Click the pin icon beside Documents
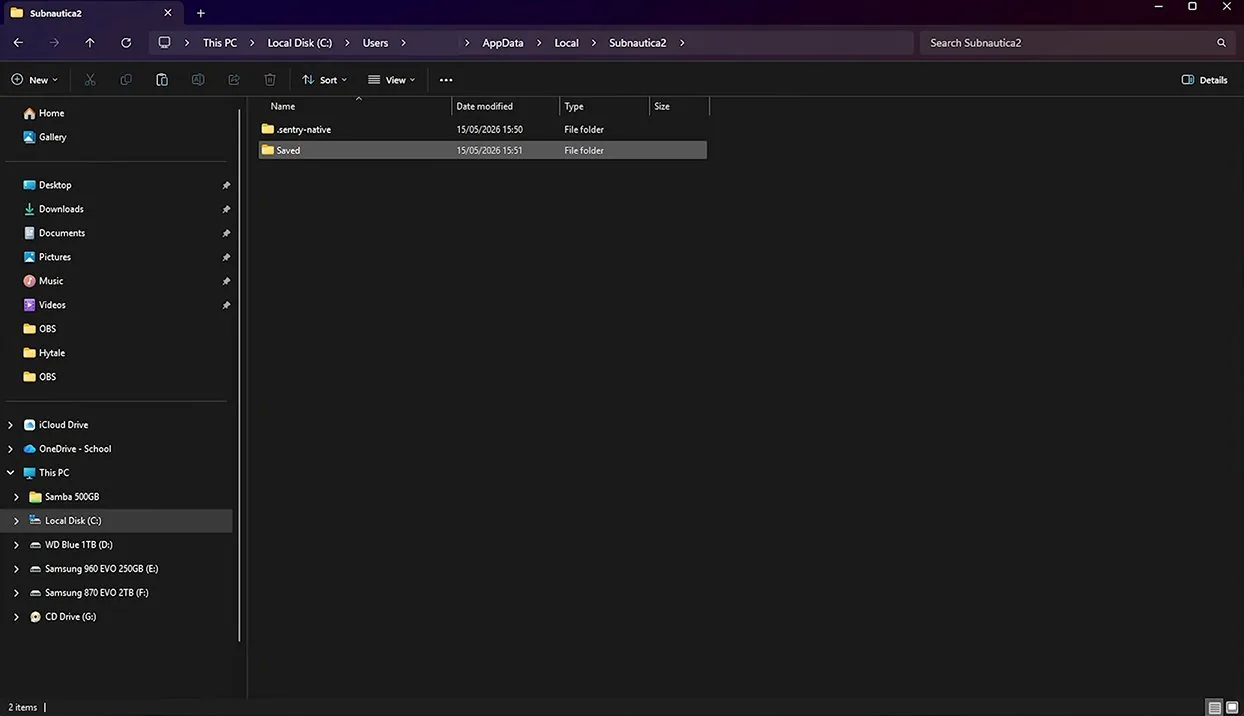The height and width of the screenshot is (716, 1244). (x=226, y=233)
